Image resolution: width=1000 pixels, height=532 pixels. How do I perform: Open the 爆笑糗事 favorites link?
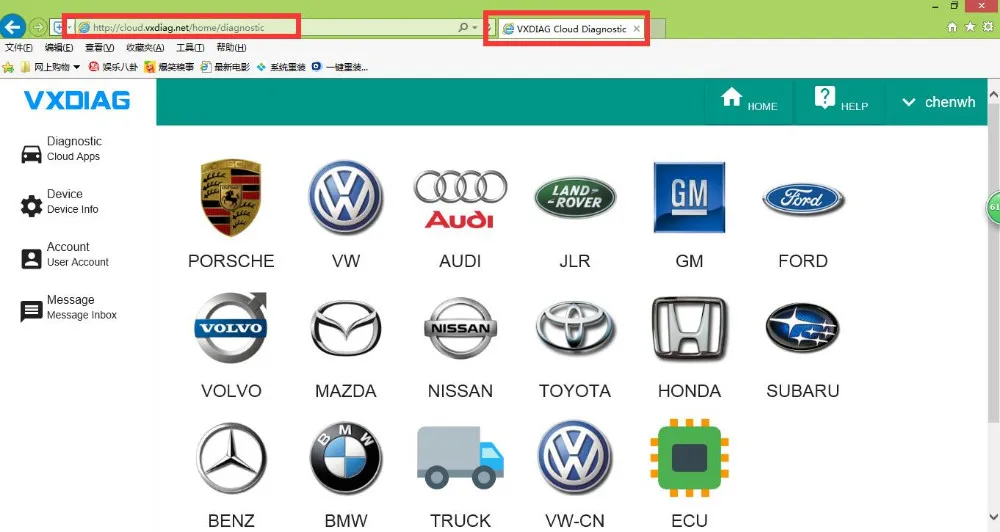point(169,67)
